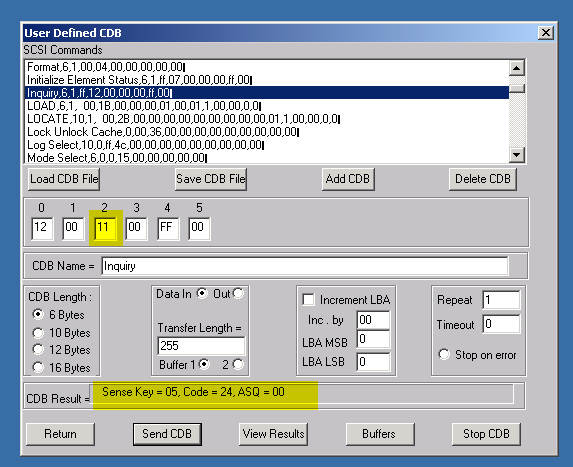Choose the Data Out radio button
Screen dimensions: 573x467
(238, 293)
